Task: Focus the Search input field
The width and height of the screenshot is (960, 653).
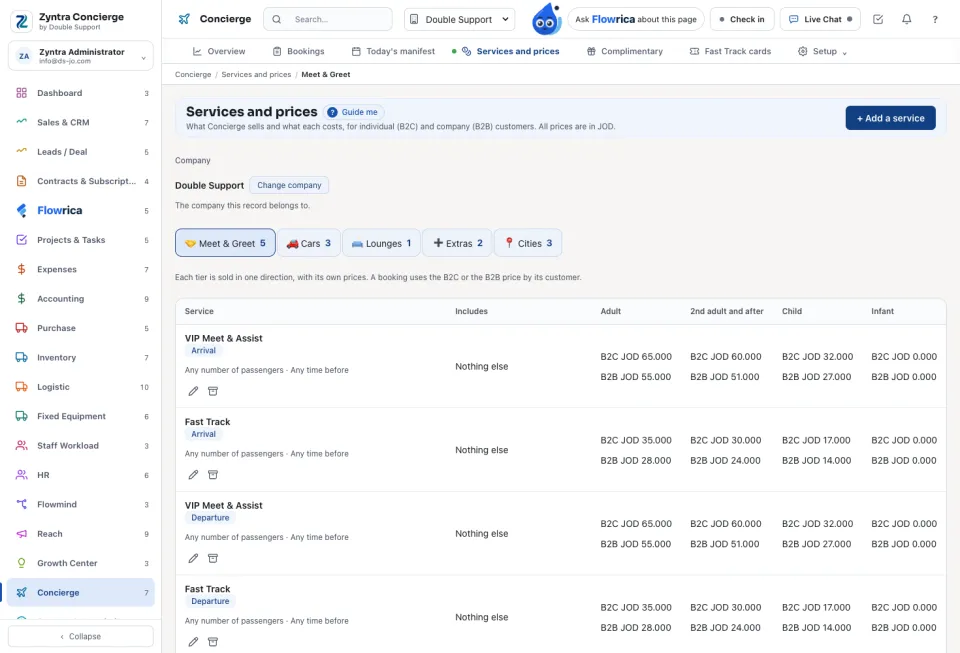Action: 328,20
